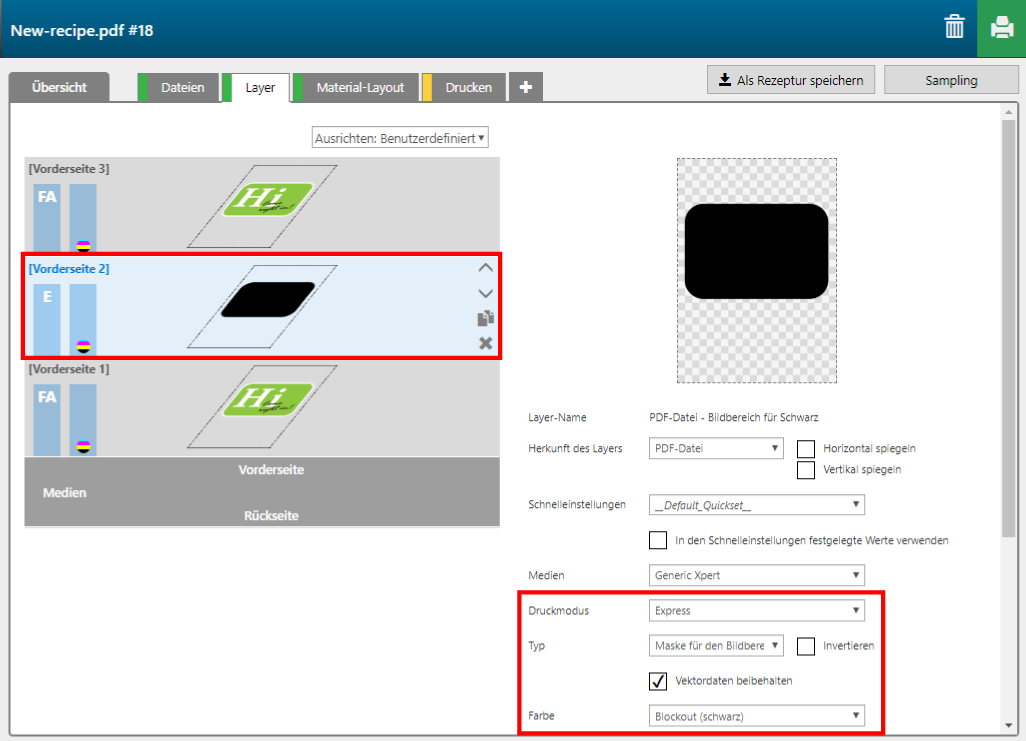The width and height of the screenshot is (1026, 741).
Task: Click CMYK color icon in Vorderseite 3
Action: pos(83,244)
